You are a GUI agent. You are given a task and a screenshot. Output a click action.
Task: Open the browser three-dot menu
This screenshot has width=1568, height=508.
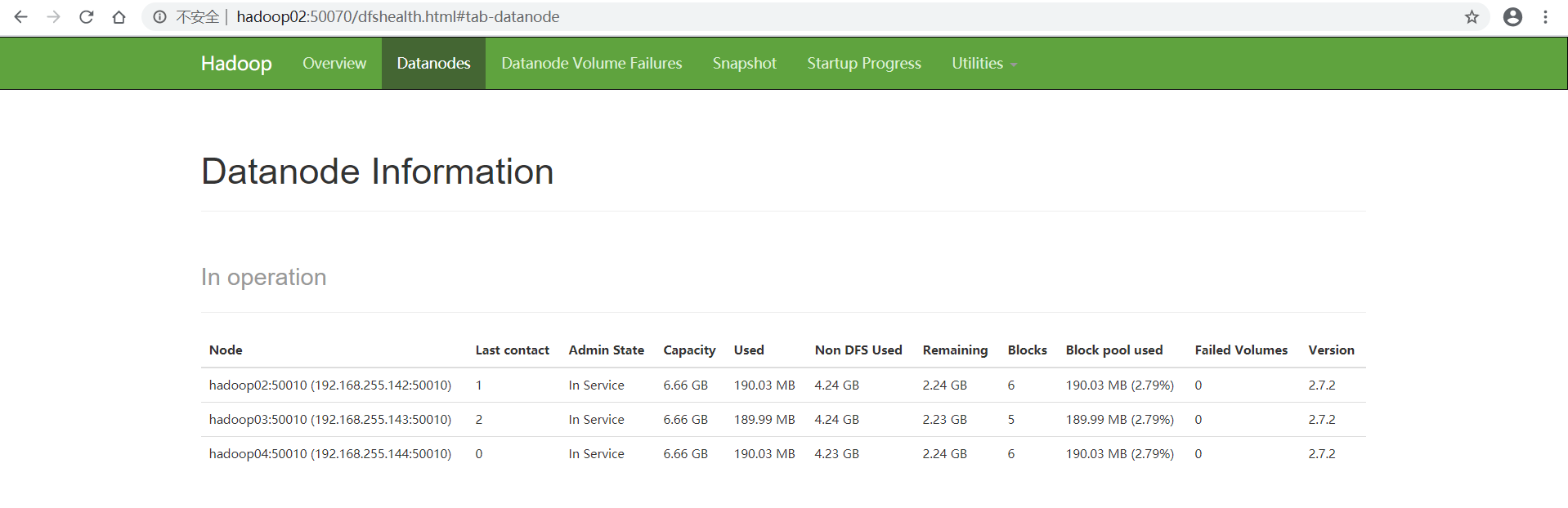[1545, 17]
